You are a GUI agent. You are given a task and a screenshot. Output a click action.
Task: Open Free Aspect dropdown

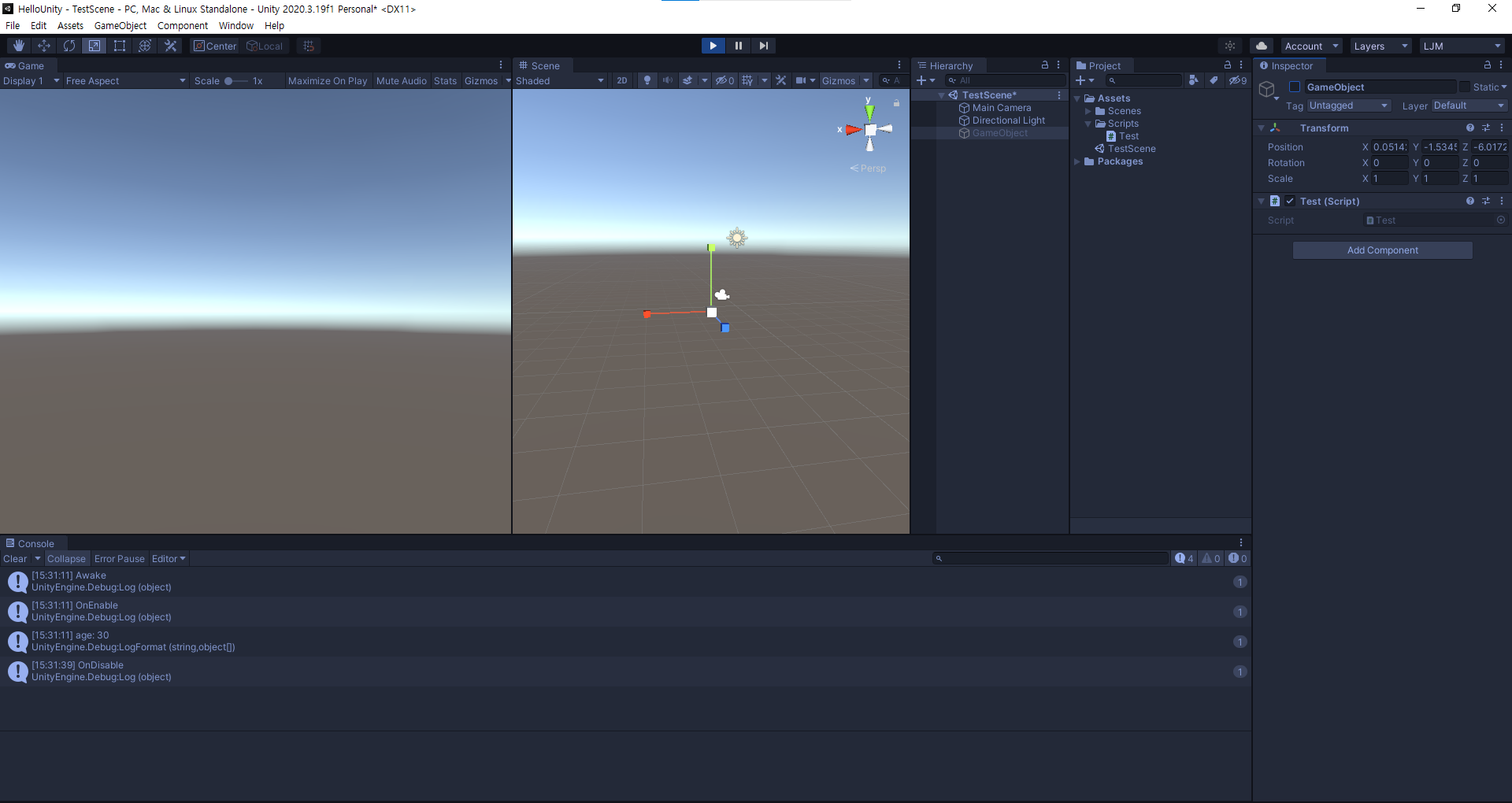(126, 80)
